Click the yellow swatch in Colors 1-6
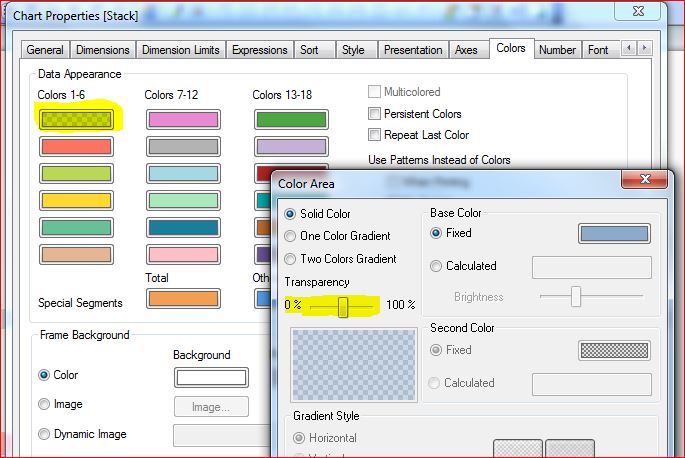 pyautogui.click(x=76, y=201)
